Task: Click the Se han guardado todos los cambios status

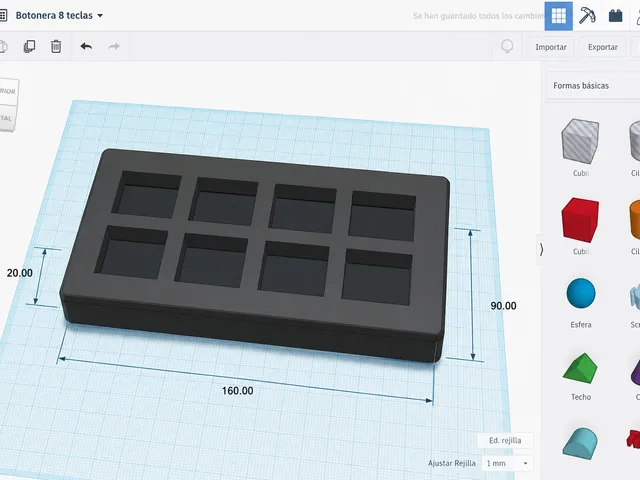Action: point(478,16)
